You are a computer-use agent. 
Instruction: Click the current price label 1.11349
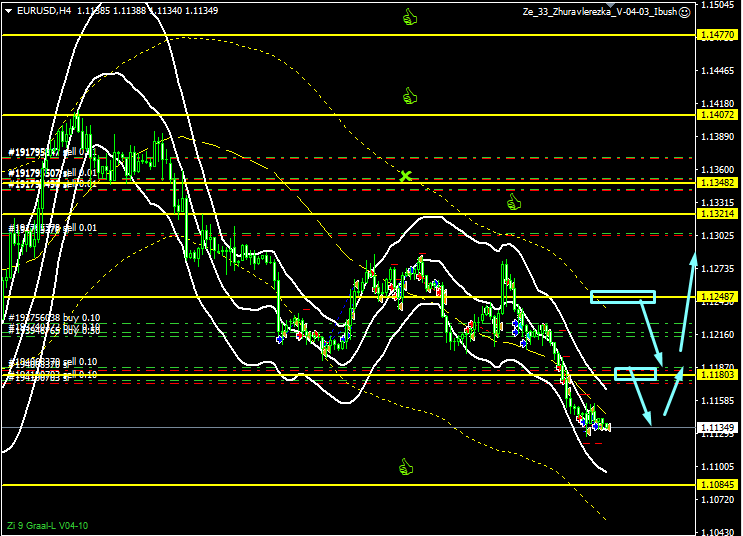[x=718, y=427]
